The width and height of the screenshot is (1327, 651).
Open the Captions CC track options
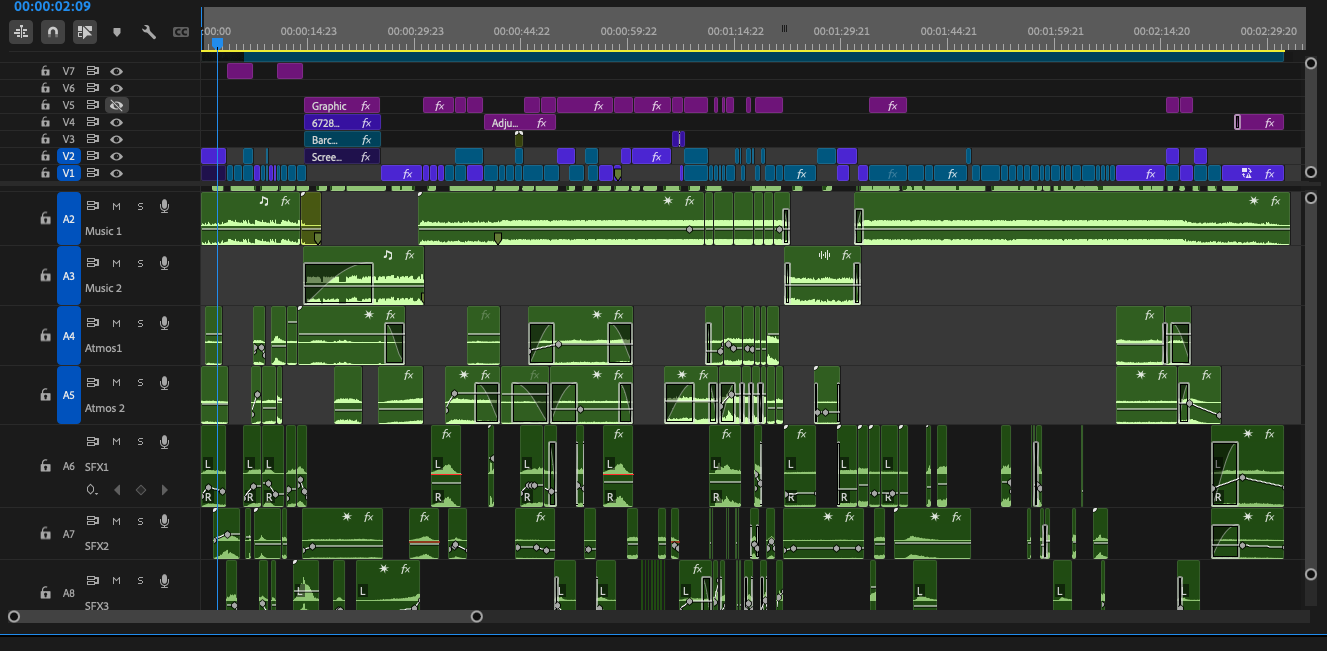[x=181, y=32]
